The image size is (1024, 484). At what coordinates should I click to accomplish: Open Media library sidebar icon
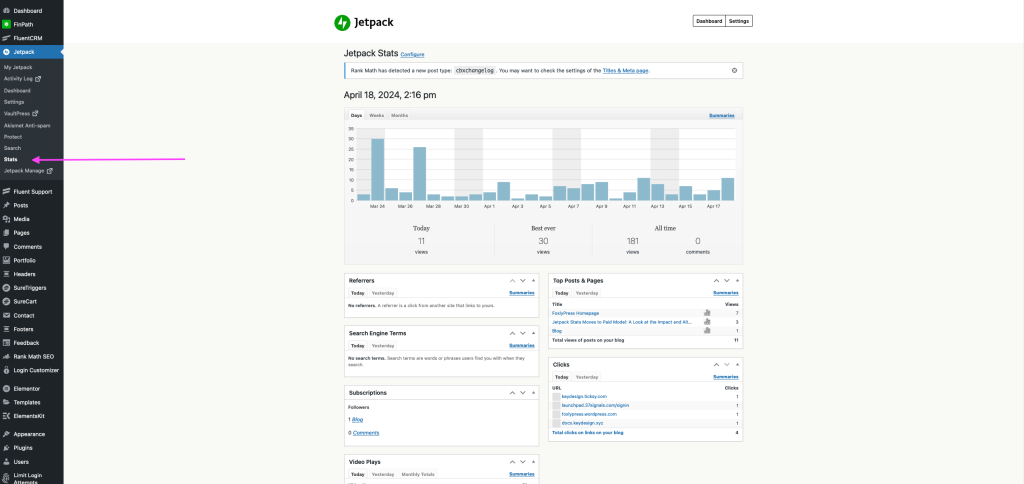[x=7, y=218]
